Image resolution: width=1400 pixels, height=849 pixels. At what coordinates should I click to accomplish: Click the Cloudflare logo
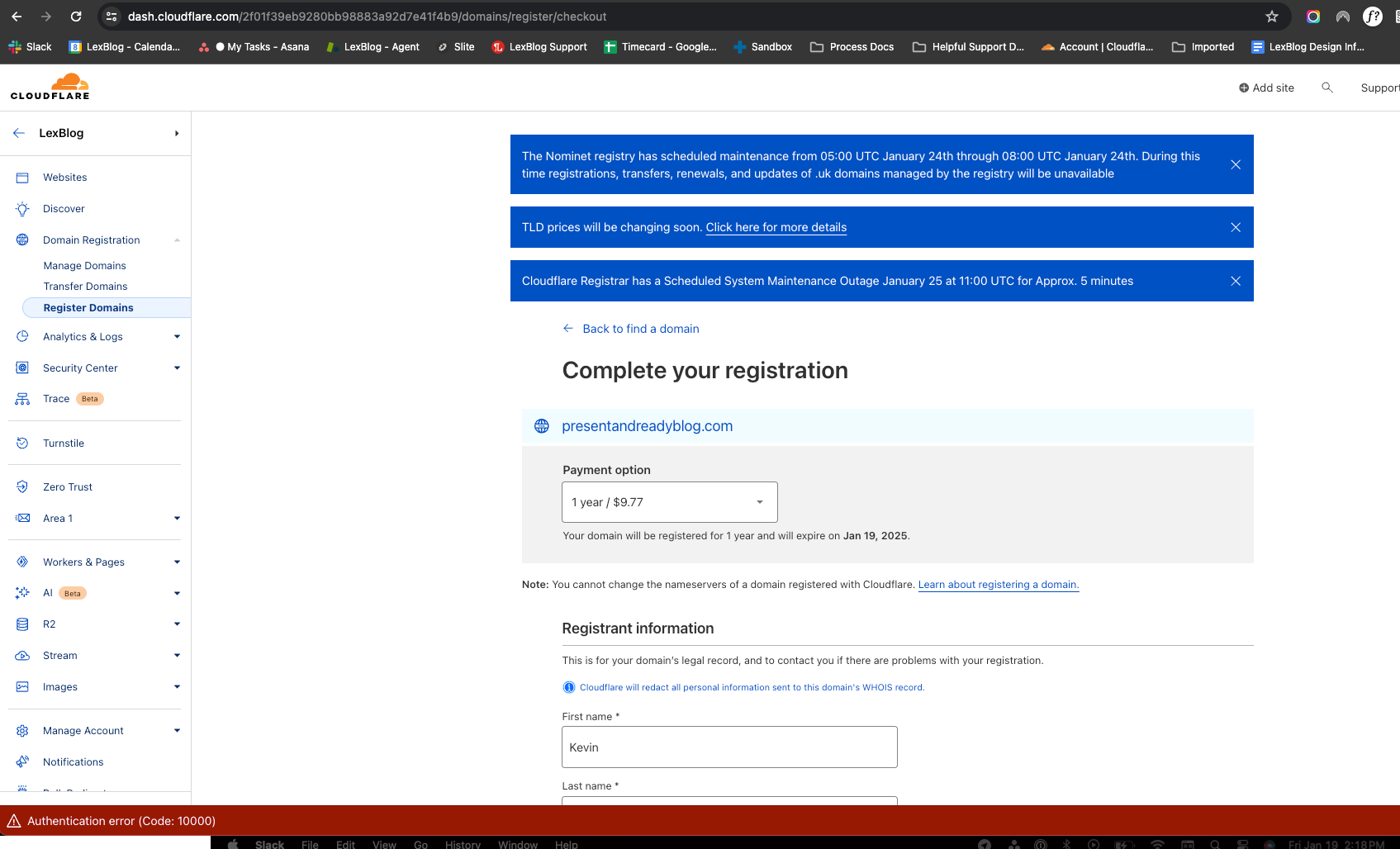tap(50, 86)
